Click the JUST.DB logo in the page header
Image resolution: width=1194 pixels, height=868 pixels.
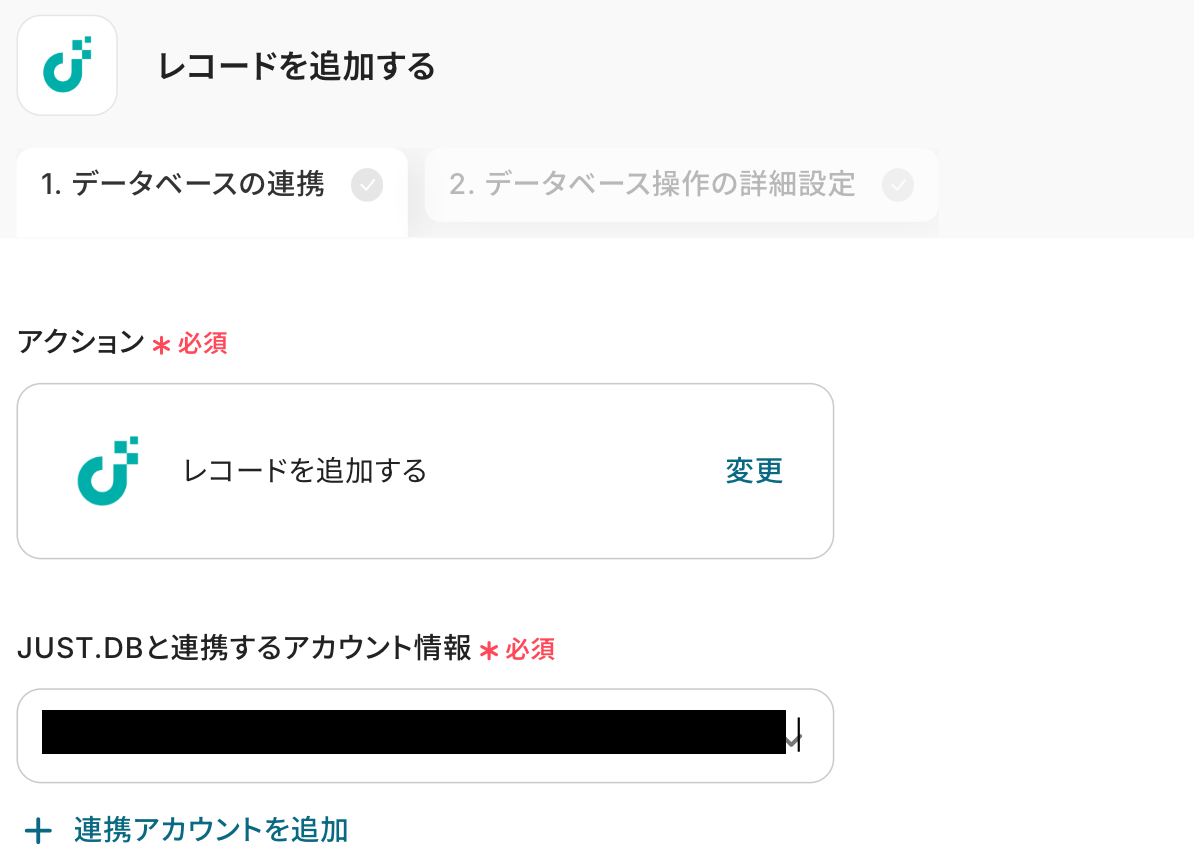[x=67, y=66]
